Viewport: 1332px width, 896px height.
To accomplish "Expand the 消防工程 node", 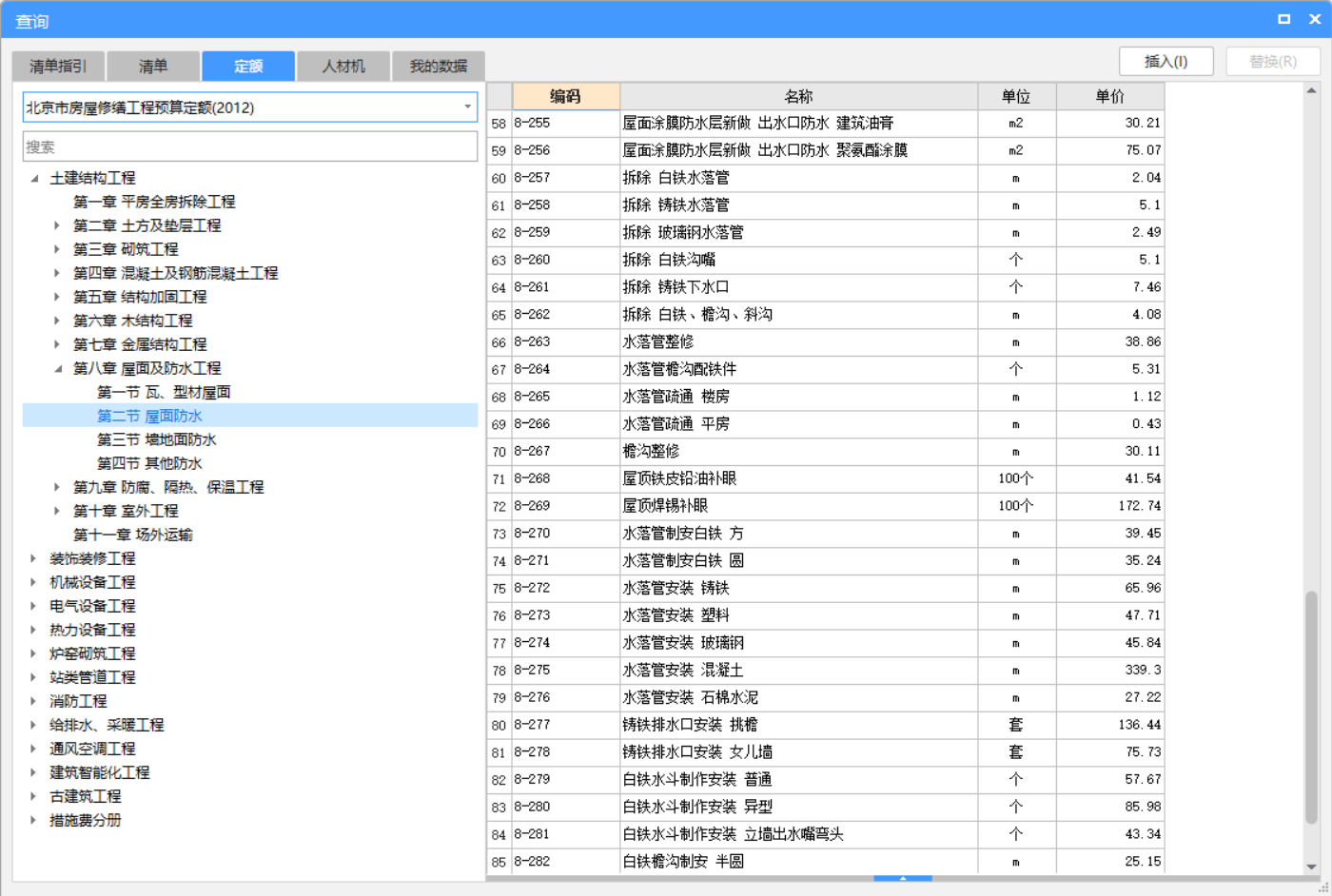I will [33, 701].
